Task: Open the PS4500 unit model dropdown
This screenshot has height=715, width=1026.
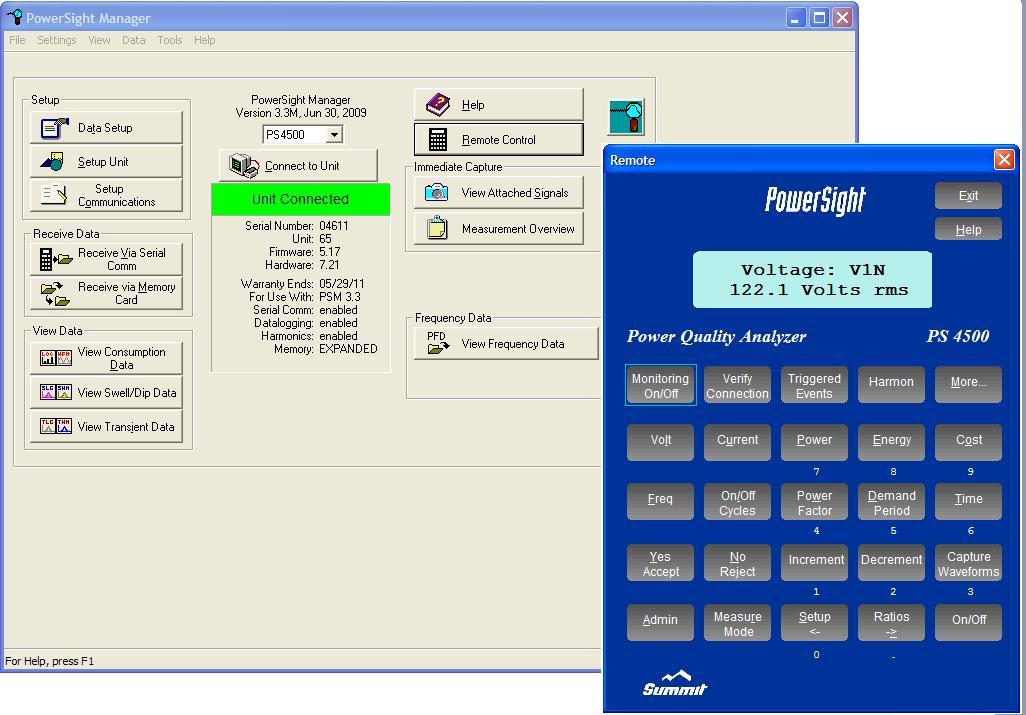Action: pyautogui.click(x=334, y=135)
